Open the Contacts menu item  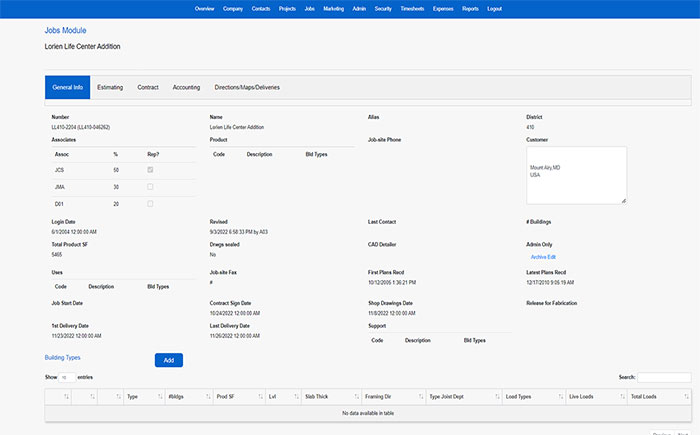click(261, 8)
